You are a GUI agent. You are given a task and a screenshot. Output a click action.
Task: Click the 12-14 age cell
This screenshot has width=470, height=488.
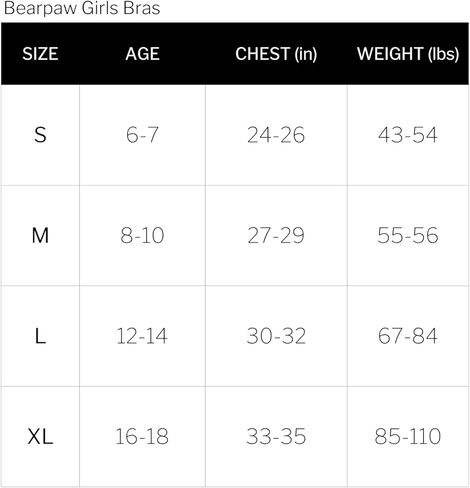(x=142, y=336)
